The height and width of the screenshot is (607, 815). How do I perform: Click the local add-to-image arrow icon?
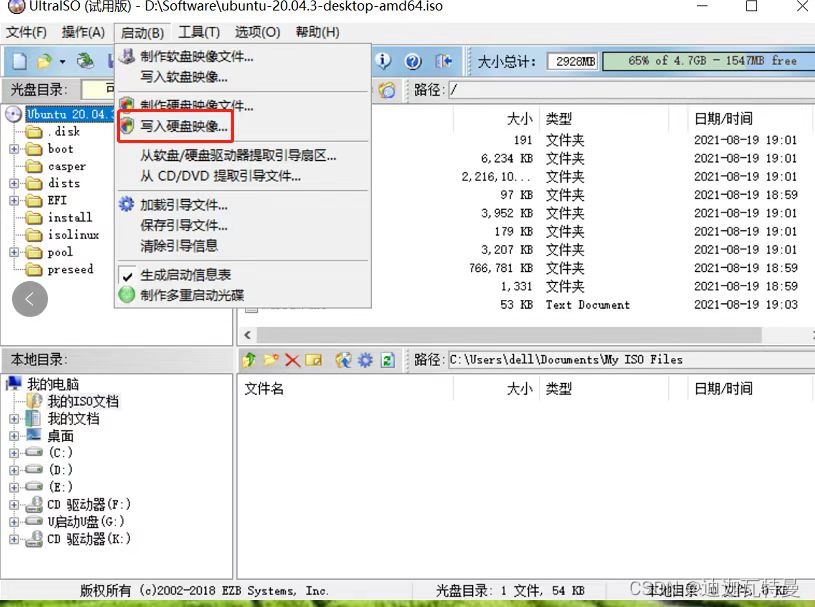(x=343, y=360)
